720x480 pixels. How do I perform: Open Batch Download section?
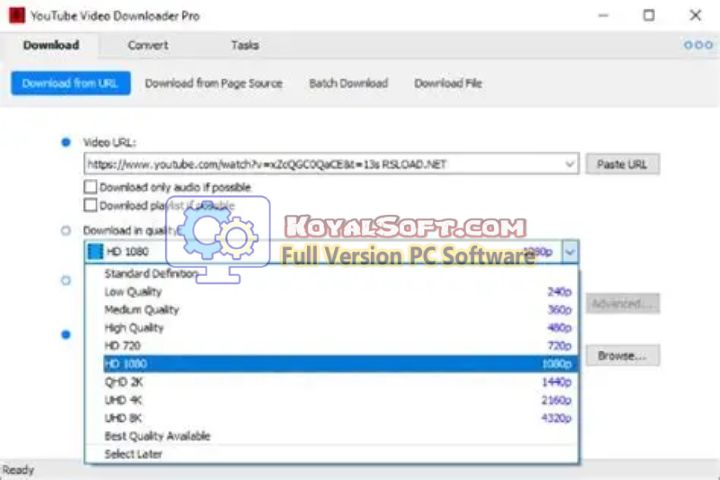349,83
